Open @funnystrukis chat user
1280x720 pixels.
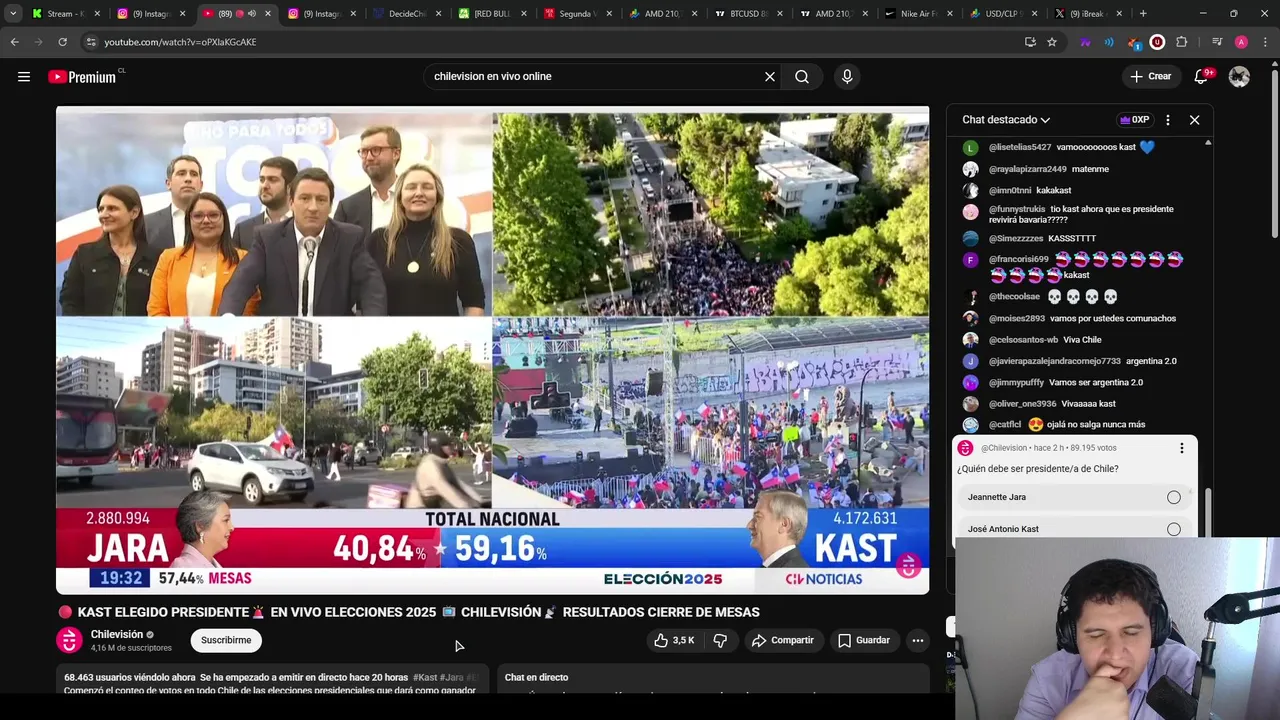click(1017, 209)
